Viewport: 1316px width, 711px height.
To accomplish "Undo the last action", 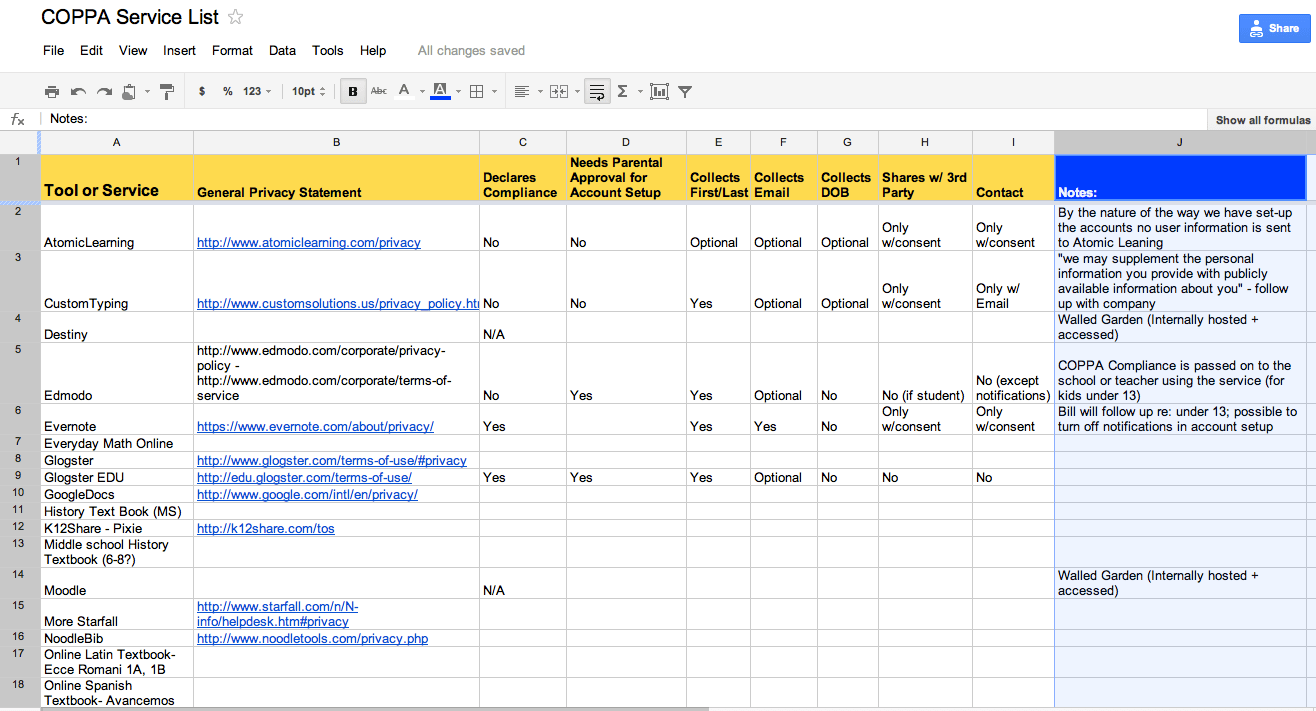I will 78,91.
